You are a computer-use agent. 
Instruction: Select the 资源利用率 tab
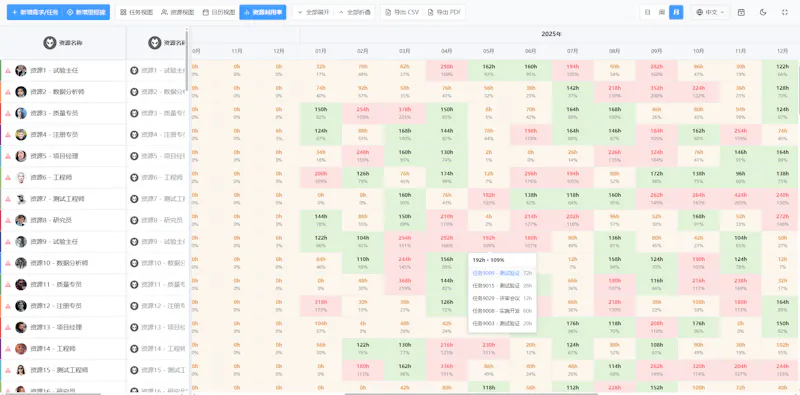(263, 12)
